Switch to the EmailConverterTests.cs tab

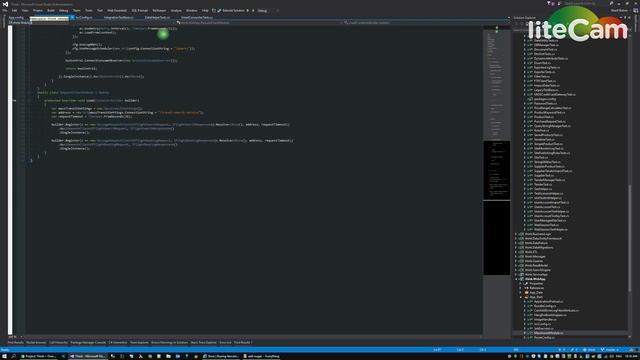pos(197,18)
